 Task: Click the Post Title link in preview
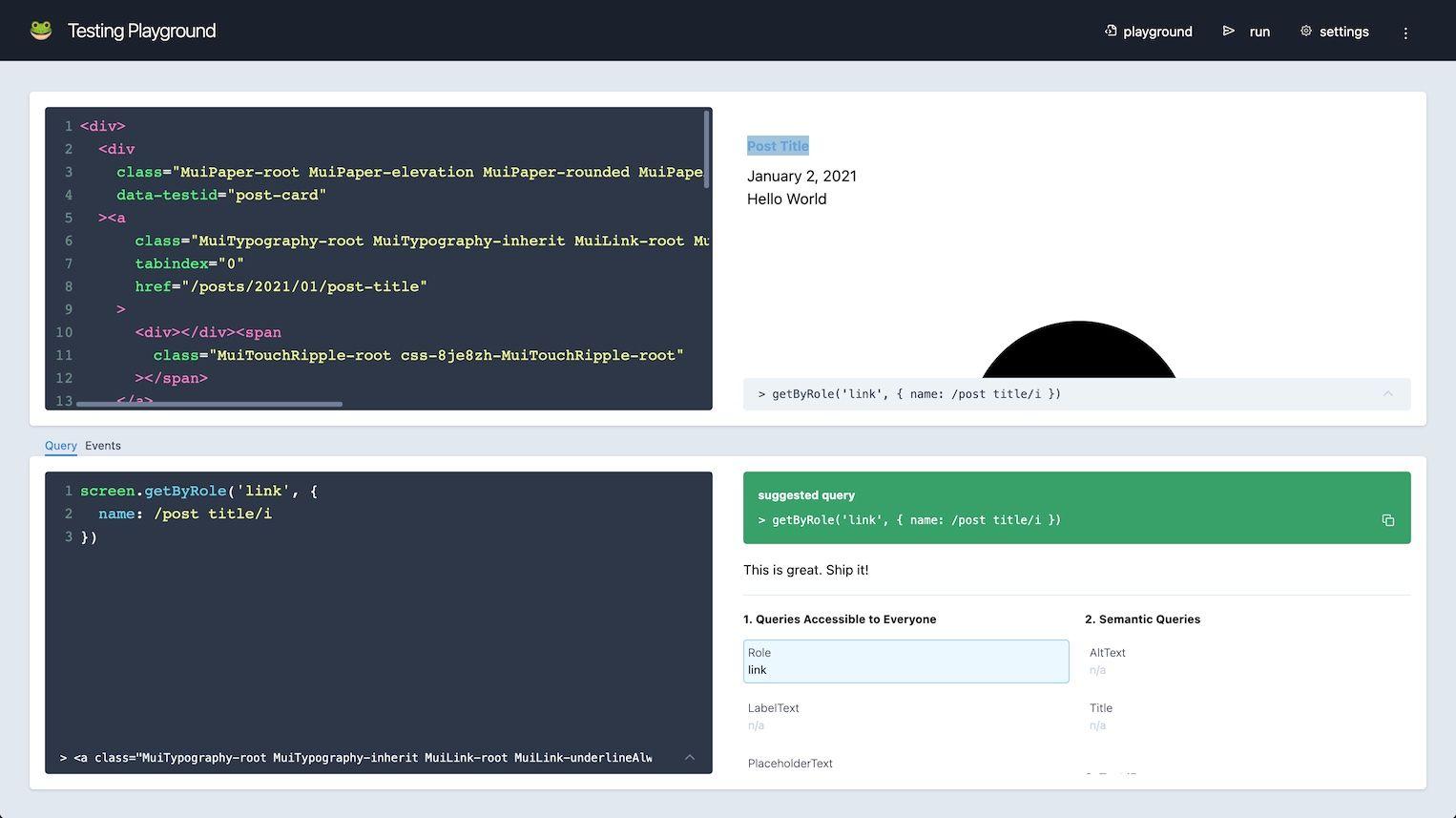(x=778, y=146)
